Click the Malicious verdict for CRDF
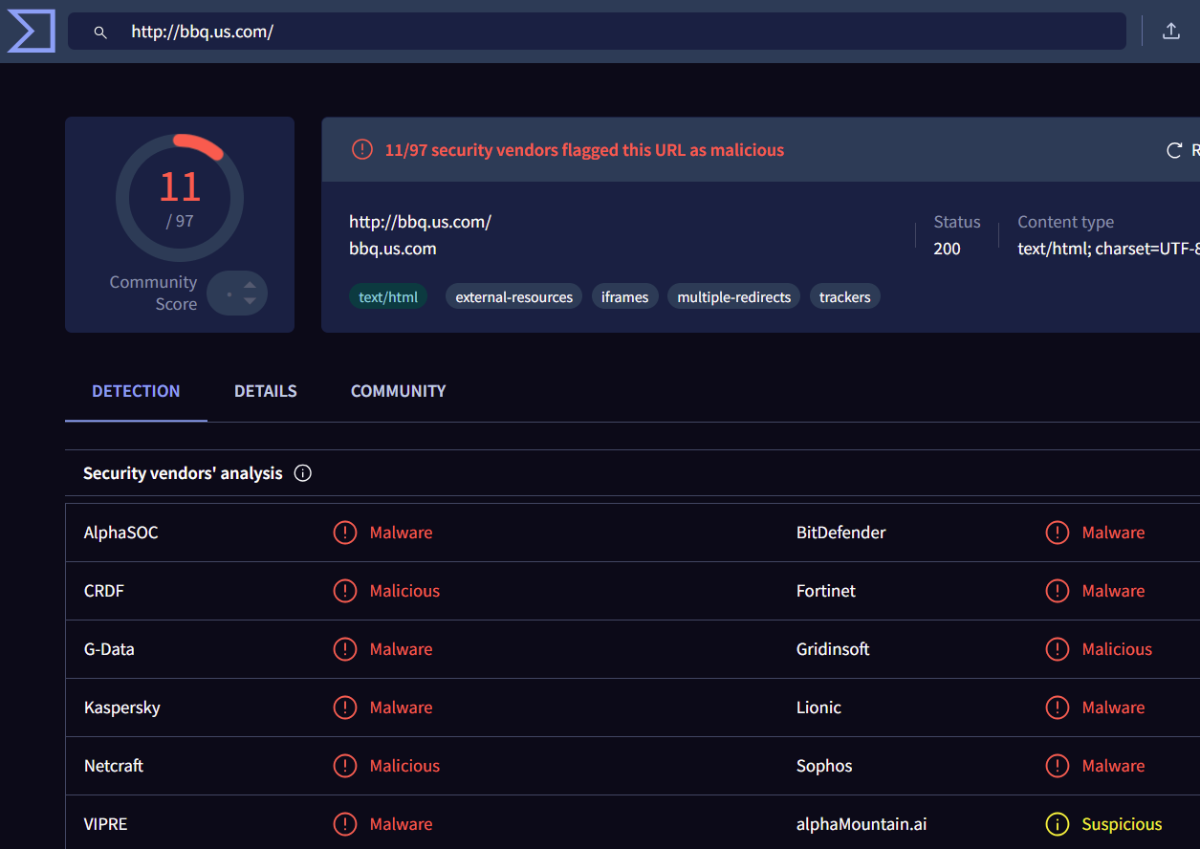The image size is (1200, 849). [x=405, y=591]
